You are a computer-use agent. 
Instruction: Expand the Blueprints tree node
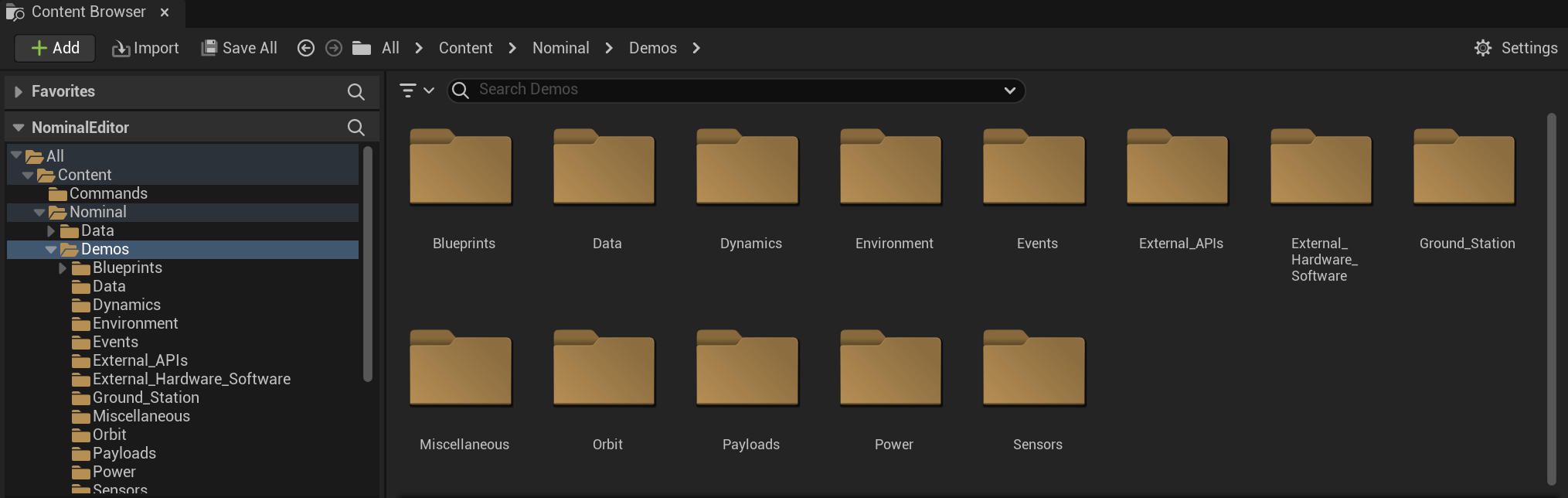coord(63,268)
